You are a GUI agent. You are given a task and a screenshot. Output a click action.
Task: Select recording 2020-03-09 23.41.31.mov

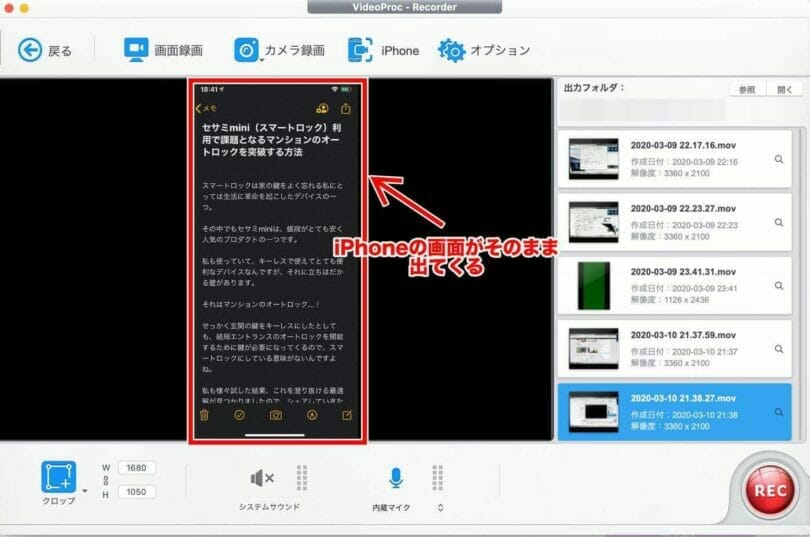675,286
